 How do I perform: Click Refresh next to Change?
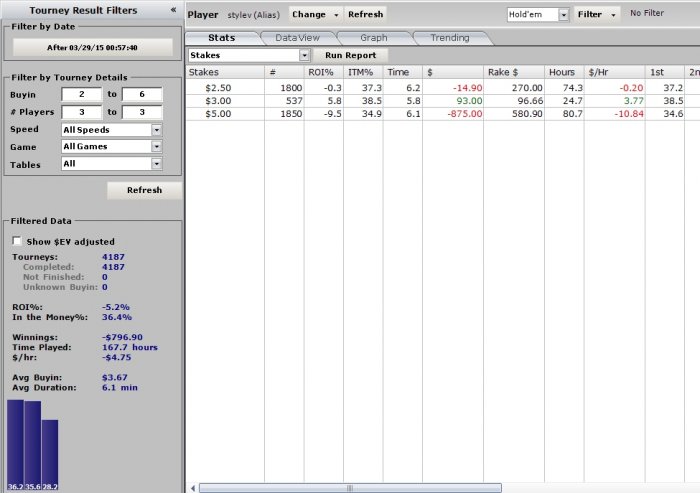pyautogui.click(x=366, y=15)
